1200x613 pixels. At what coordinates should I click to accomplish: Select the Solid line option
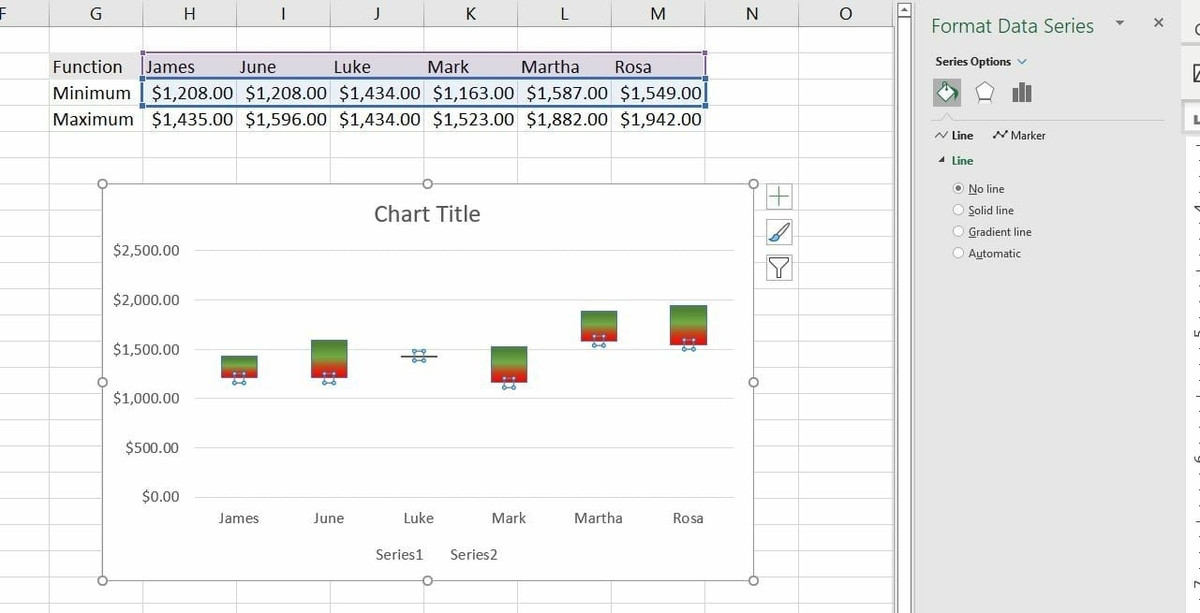(x=958, y=210)
